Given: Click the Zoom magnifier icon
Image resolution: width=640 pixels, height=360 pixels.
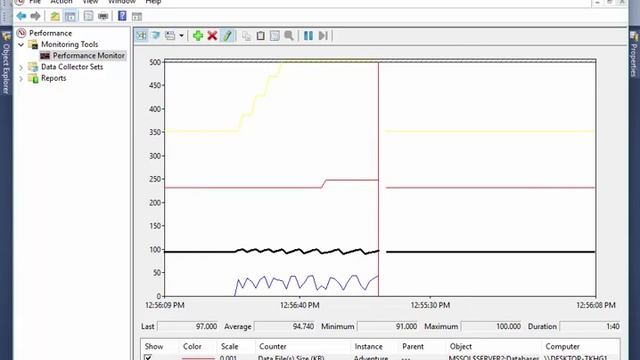Looking at the screenshot, I should tap(289, 36).
